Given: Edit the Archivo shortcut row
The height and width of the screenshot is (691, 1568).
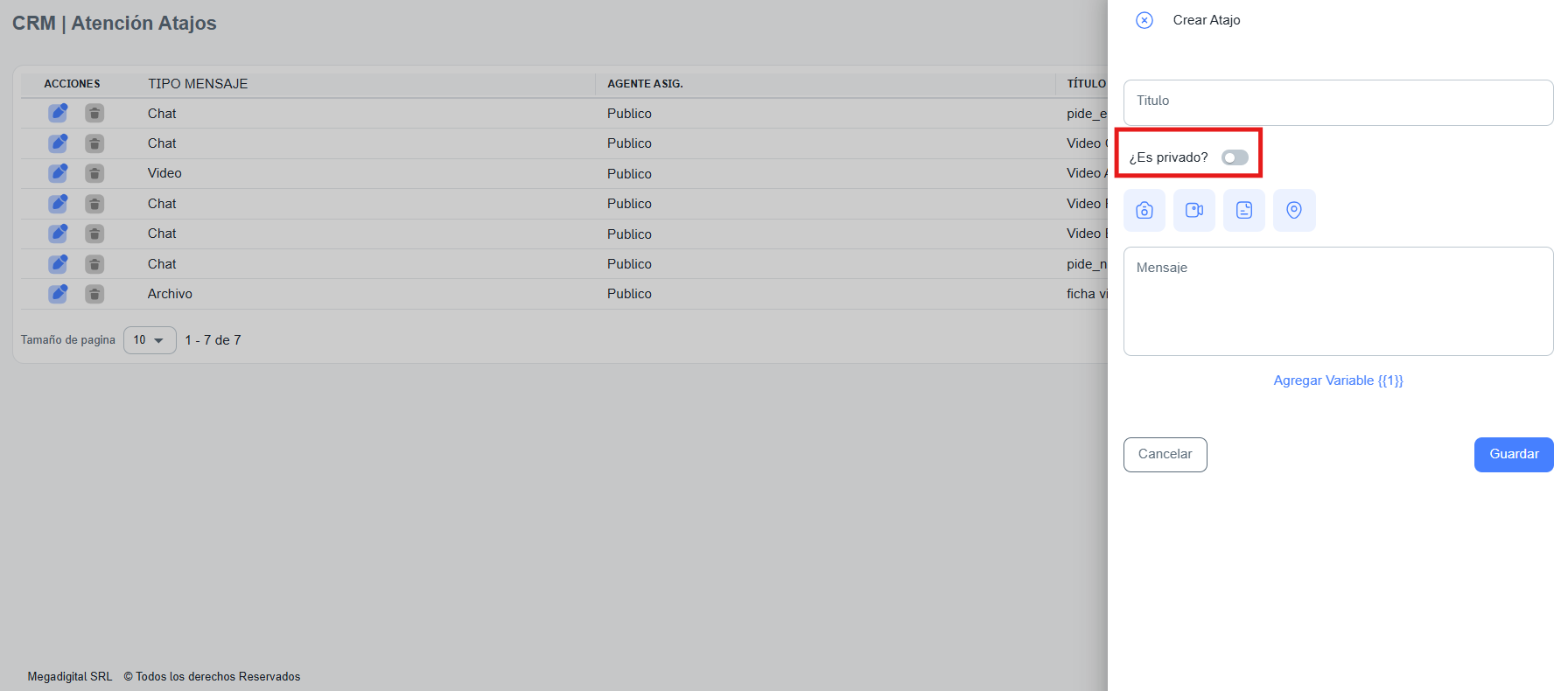Looking at the screenshot, I should point(58,294).
